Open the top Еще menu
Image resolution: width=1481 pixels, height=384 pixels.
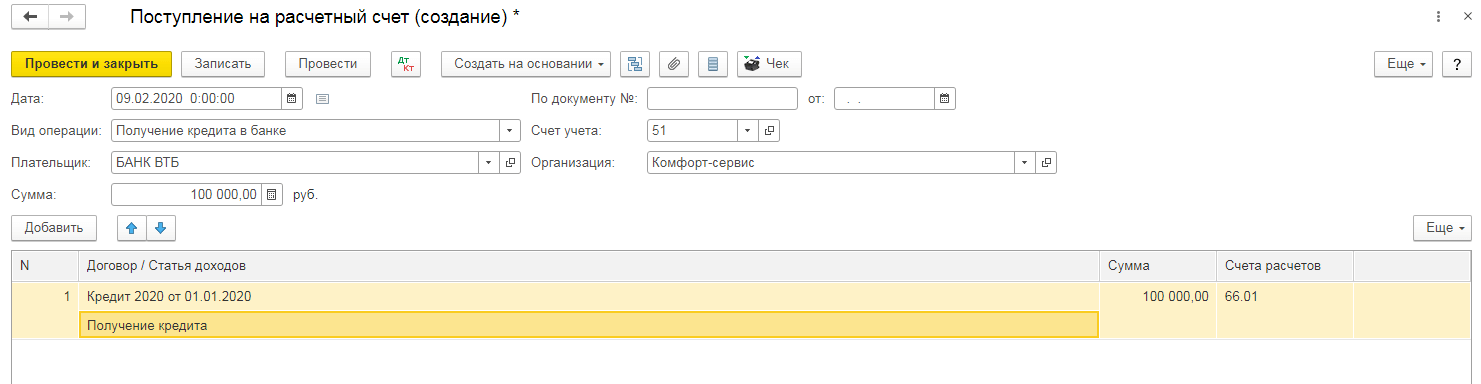1405,64
